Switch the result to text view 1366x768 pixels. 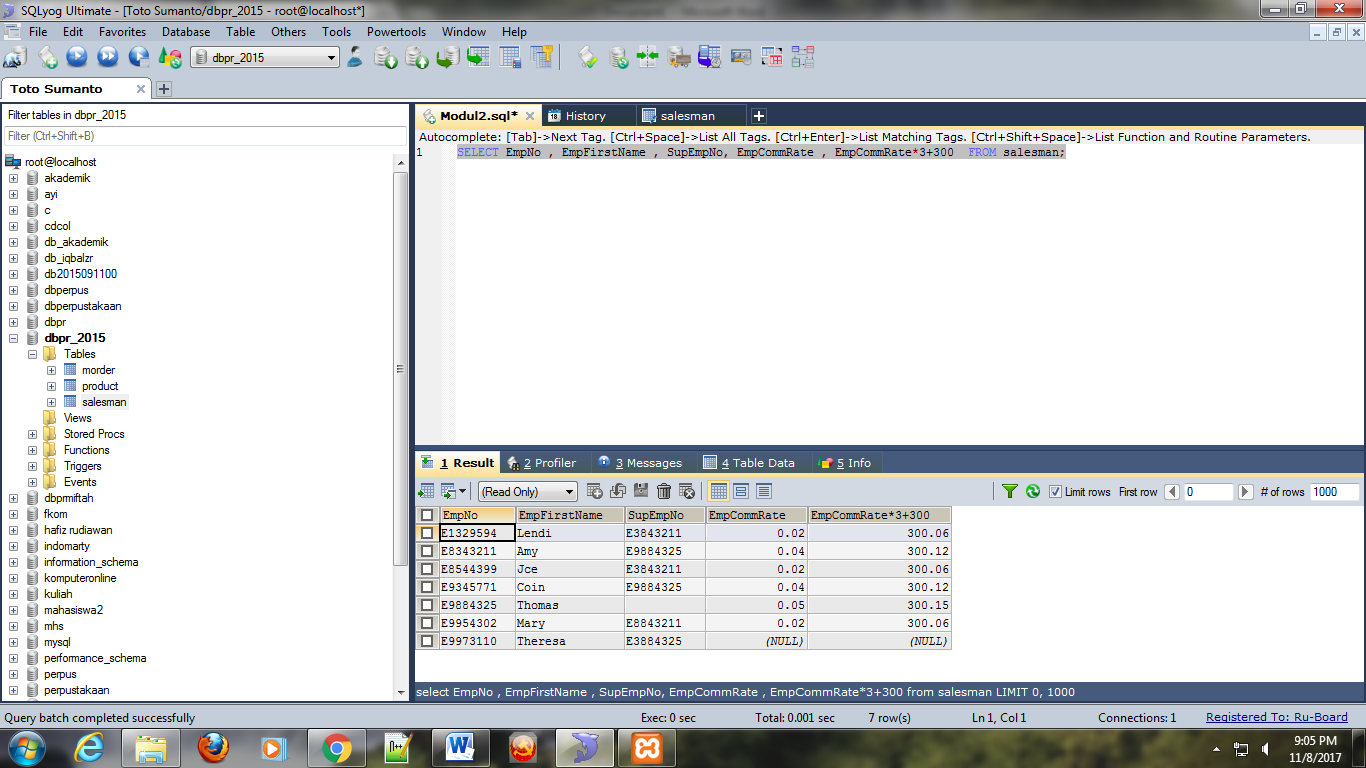click(x=764, y=491)
